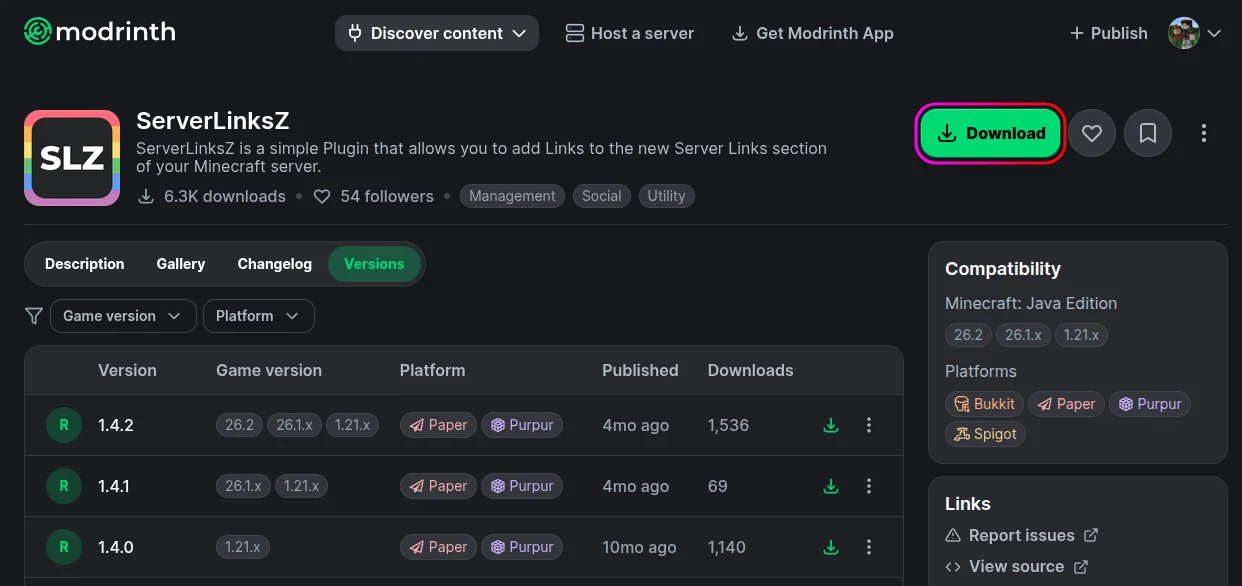Click the Downloads column header
The width and height of the screenshot is (1242, 586).
coord(750,370)
